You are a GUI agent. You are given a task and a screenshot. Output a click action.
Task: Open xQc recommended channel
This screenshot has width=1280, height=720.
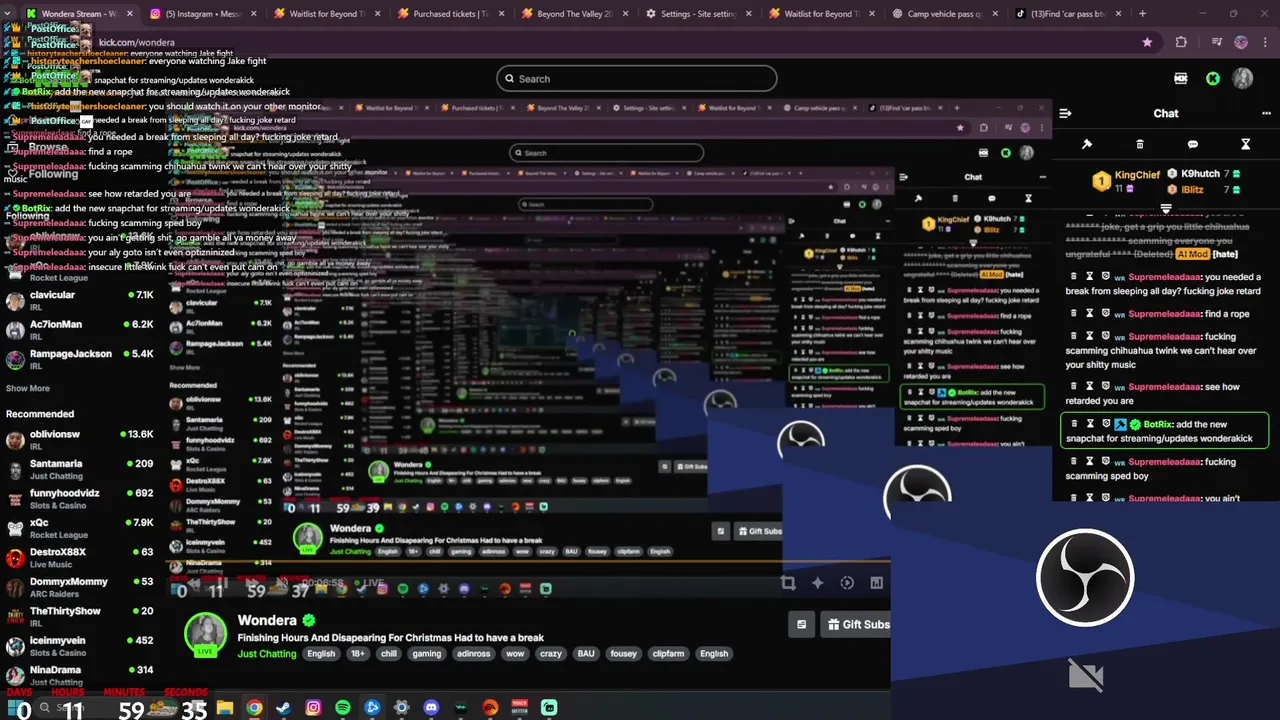pyautogui.click(x=80, y=528)
